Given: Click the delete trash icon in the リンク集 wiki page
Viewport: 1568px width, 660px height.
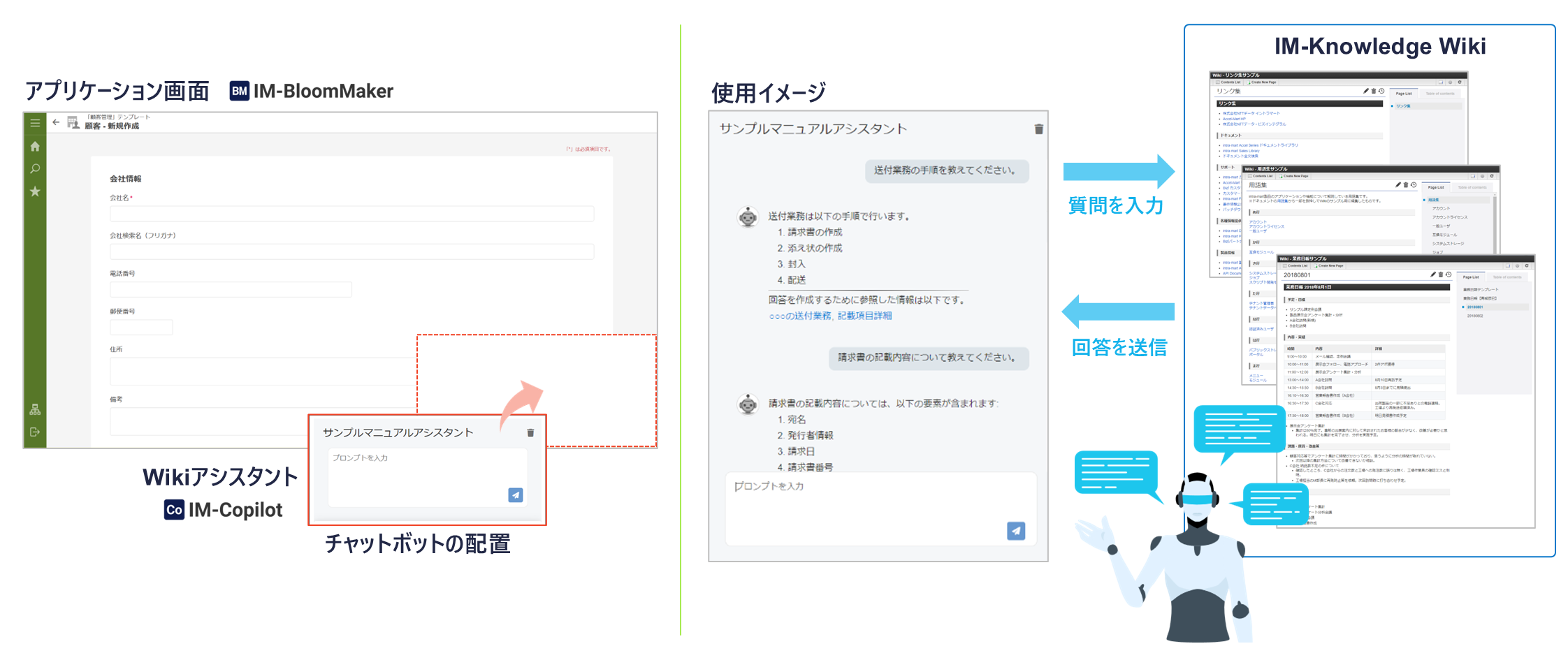Looking at the screenshot, I should [x=1374, y=91].
